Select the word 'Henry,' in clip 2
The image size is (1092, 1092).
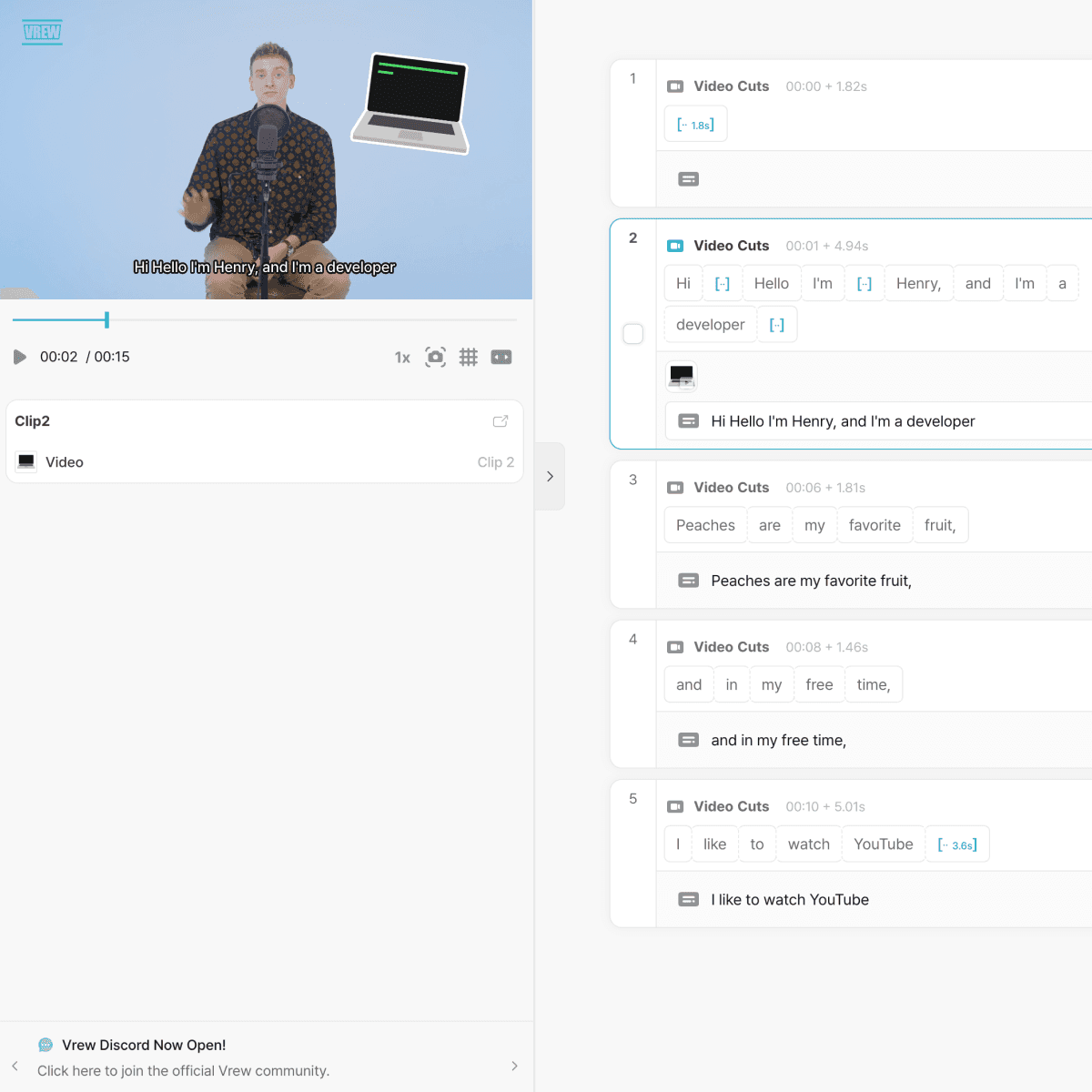tap(918, 284)
